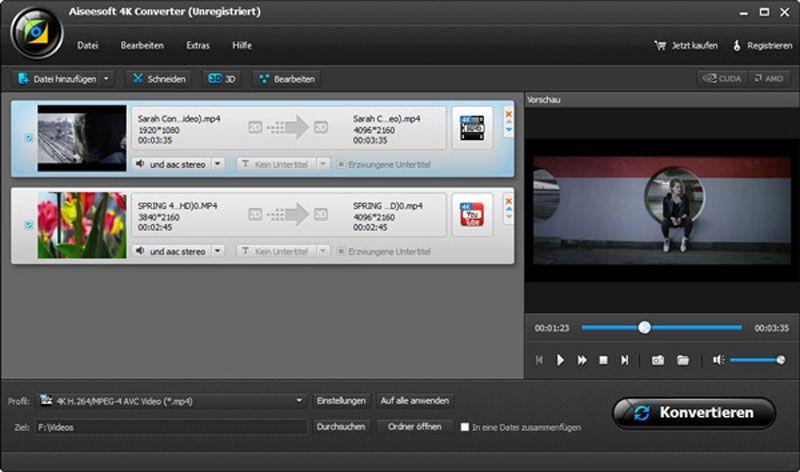Open the 4K YouTube output format icon for SPRING
800x472 pixels.
click(x=472, y=215)
